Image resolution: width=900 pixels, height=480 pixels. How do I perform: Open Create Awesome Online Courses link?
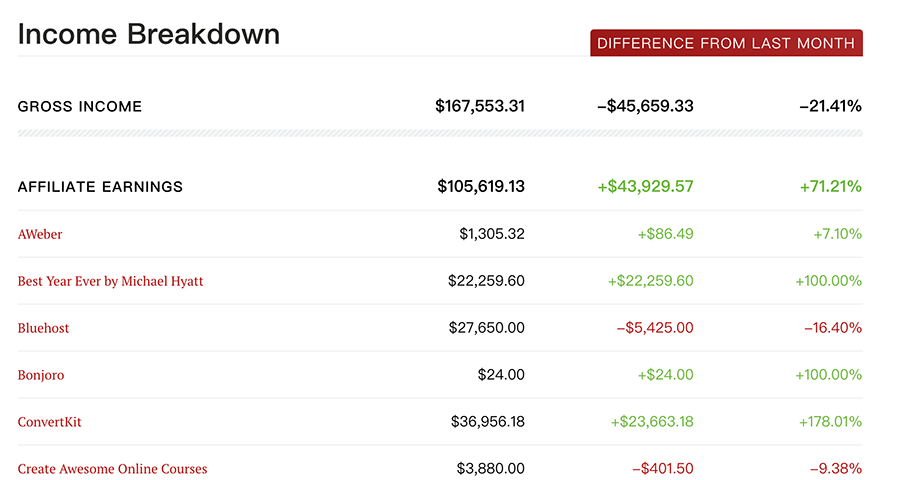tap(112, 469)
